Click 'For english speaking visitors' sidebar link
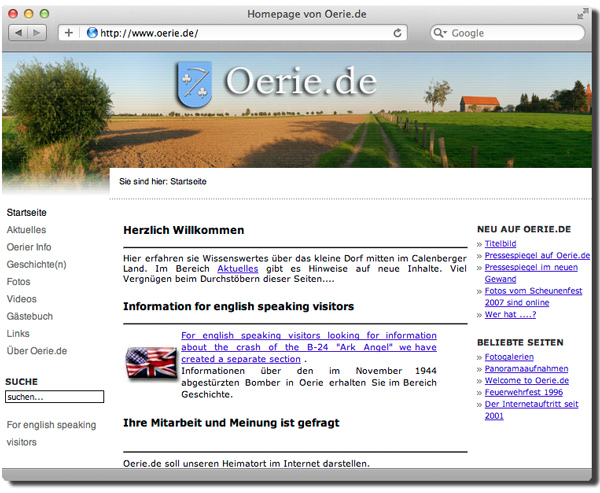Image resolution: width=600 pixels, height=493 pixels. tap(51, 433)
